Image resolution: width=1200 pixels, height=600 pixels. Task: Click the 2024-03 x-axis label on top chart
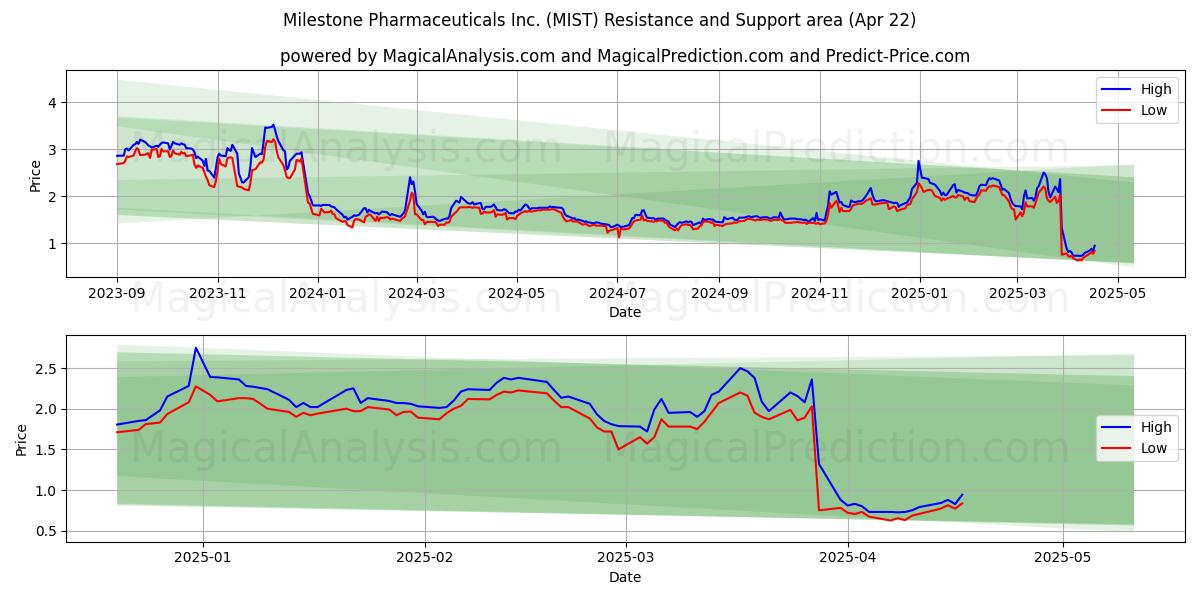pos(416,295)
